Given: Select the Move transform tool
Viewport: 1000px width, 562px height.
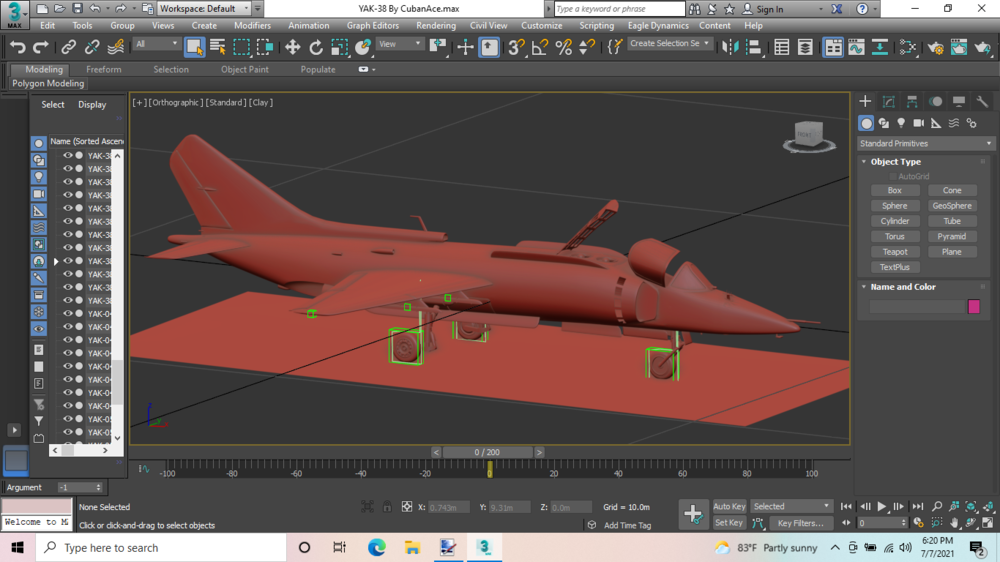Looking at the screenshot, I should tap(292, 47).
